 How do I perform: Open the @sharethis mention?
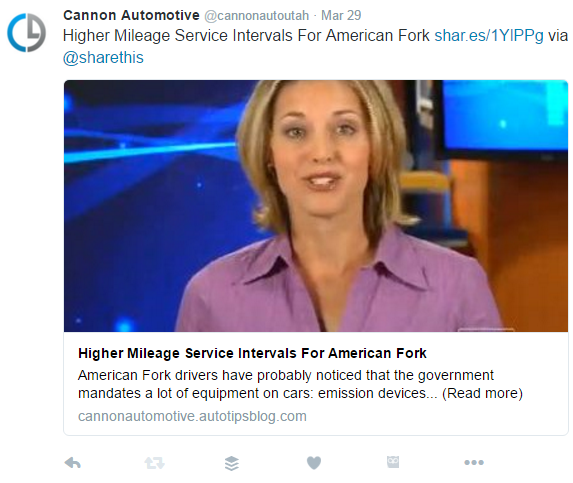point(103,58)
